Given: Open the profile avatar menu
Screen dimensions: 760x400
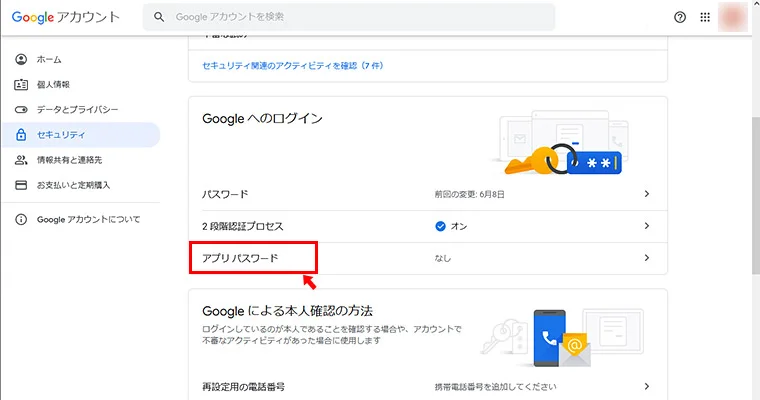Looking at the screenshot, I should 732,17.
